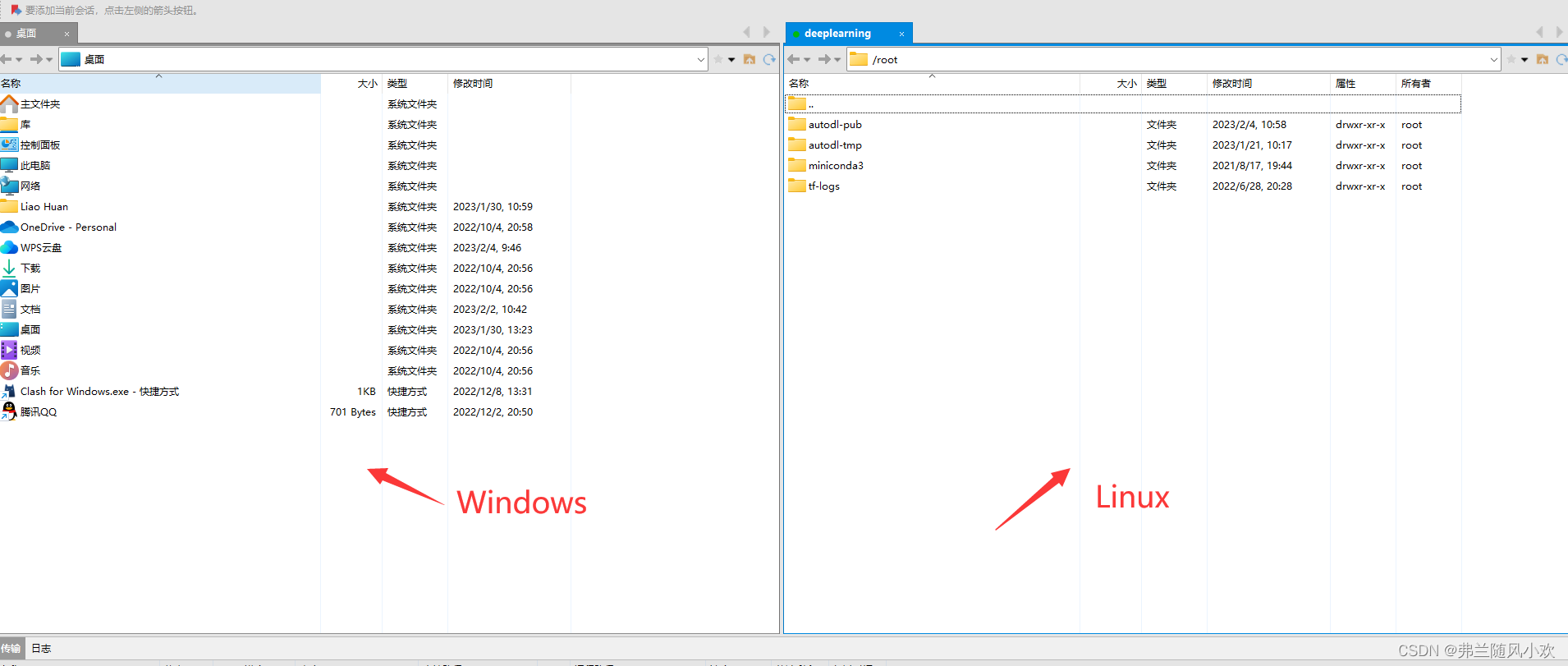Screen dimensions: 1568x666
Task: Open the 传输 tab at the bottom
Action: click(x=11, y=649)
